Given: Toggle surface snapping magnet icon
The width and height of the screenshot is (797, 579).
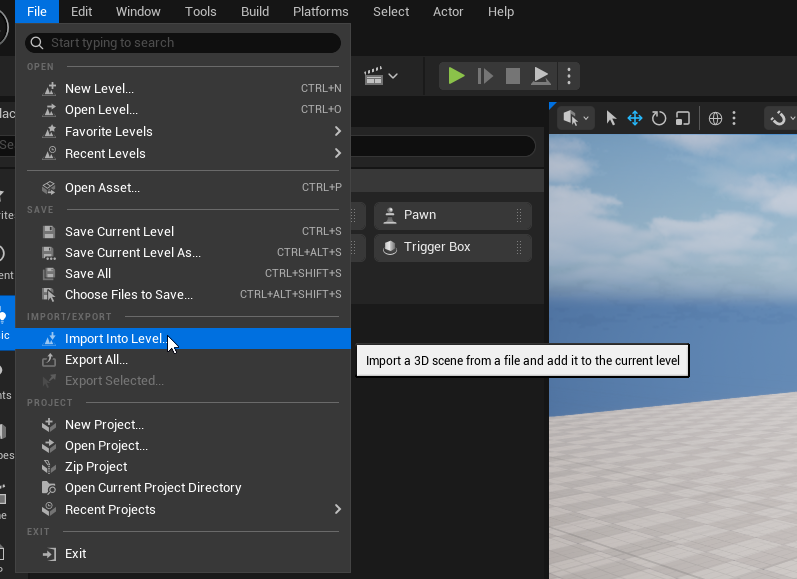Looking at the screenshot, I should click(x=780, y=118).
